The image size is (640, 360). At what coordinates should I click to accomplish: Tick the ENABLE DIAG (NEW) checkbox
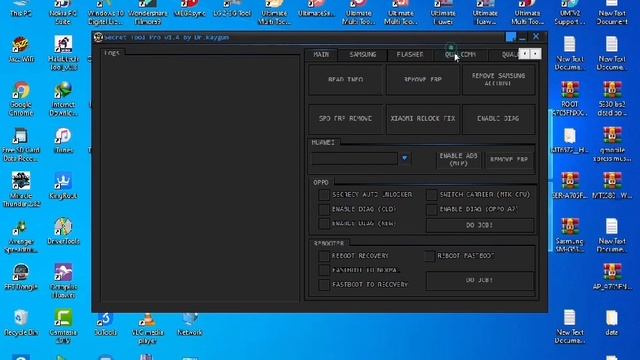tap(324, 224)
